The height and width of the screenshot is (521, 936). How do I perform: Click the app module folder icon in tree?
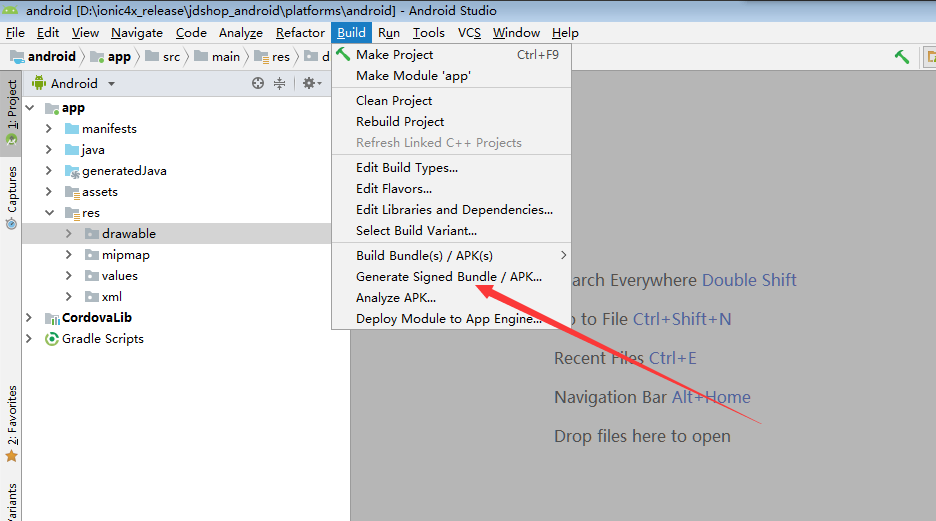[52, 109]
